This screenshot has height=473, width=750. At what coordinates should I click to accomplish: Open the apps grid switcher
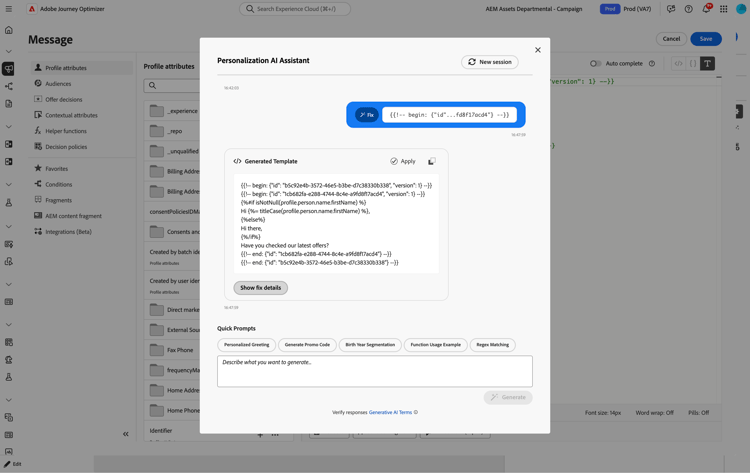(x=724, y=9)
